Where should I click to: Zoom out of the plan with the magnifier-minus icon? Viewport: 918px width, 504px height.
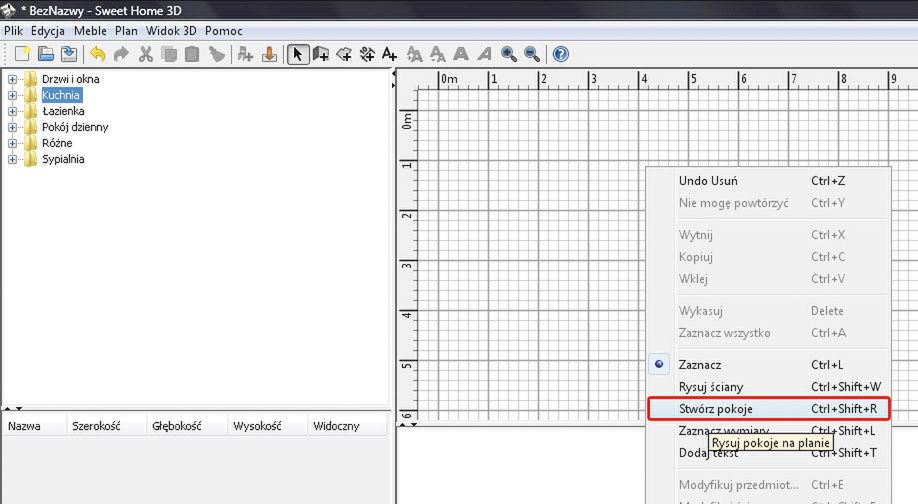coord(532,54)
